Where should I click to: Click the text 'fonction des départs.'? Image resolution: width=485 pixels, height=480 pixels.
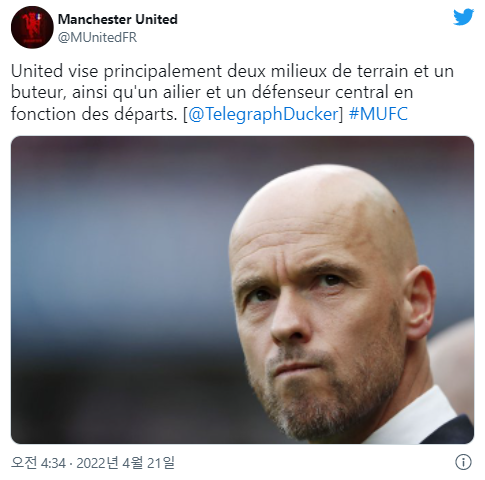click(x=94, y=114)
